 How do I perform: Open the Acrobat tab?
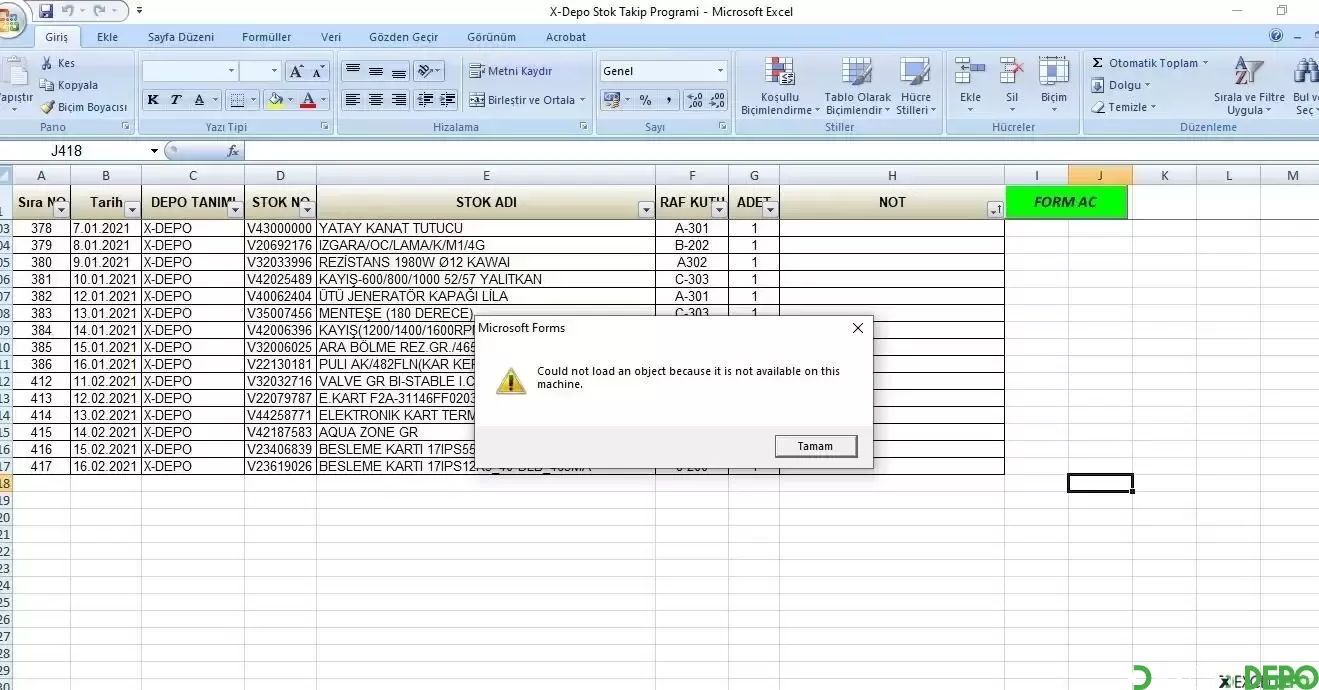(566, 37)
